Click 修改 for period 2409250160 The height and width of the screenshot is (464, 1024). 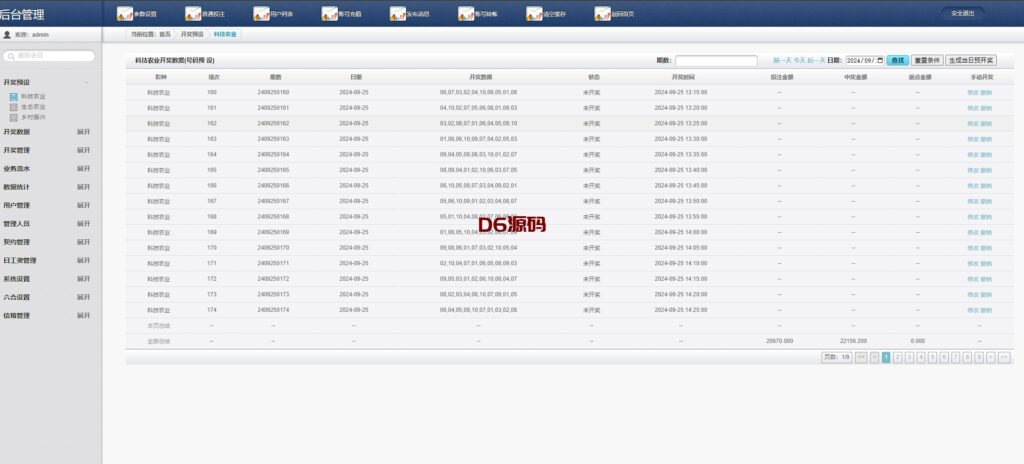[x=973, y=92]
